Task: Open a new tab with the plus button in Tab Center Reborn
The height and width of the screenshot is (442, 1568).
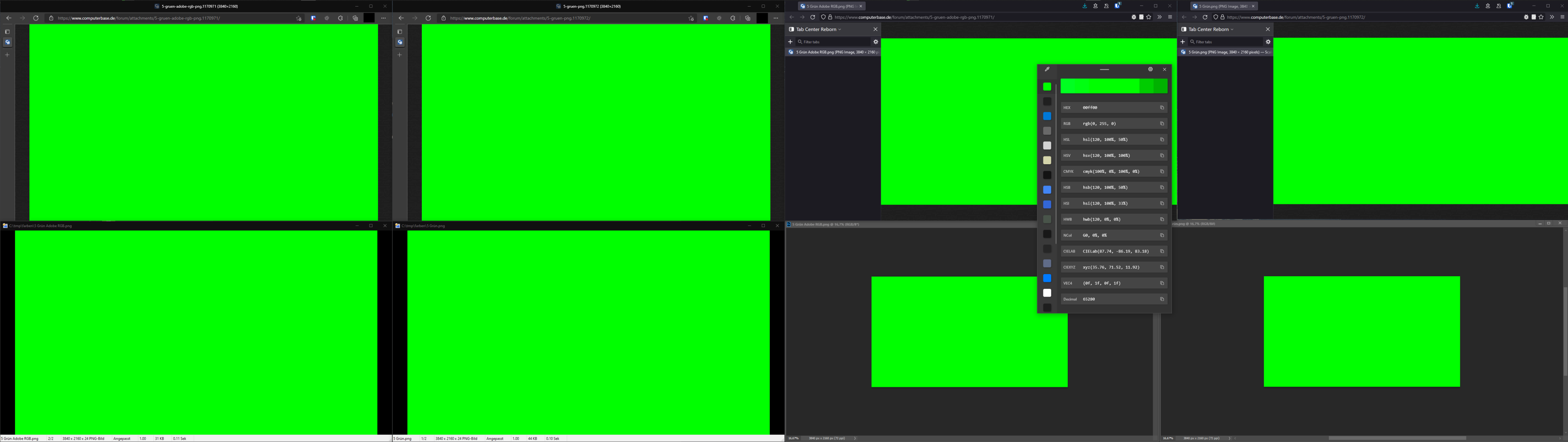Action: tap(791, 41)
